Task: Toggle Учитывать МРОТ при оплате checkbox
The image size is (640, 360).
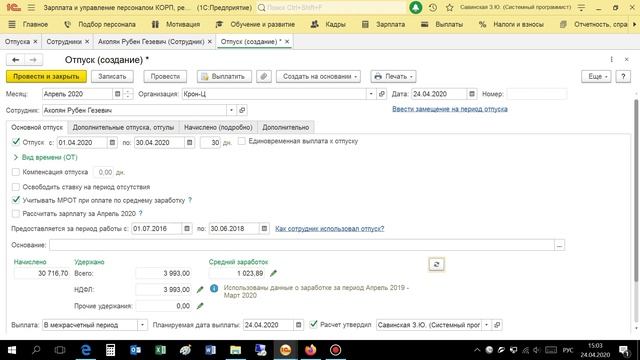Action: [16, 200]
